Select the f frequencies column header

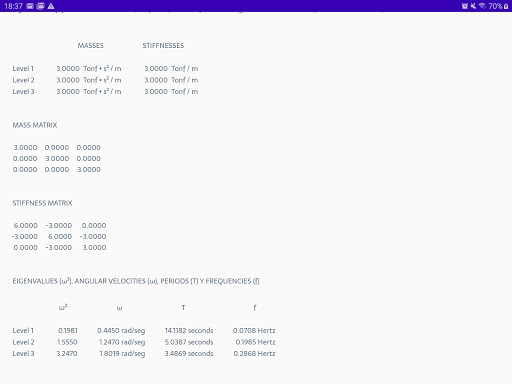click(255, 307)
